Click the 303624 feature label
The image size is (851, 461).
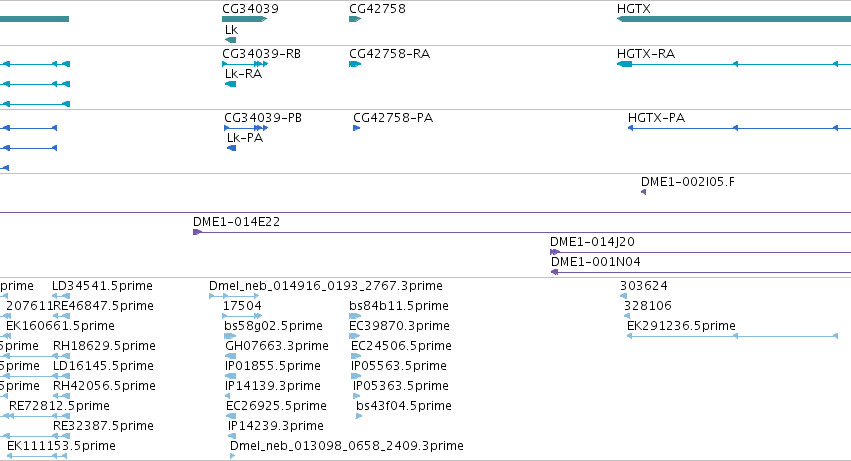coord(644,286)
